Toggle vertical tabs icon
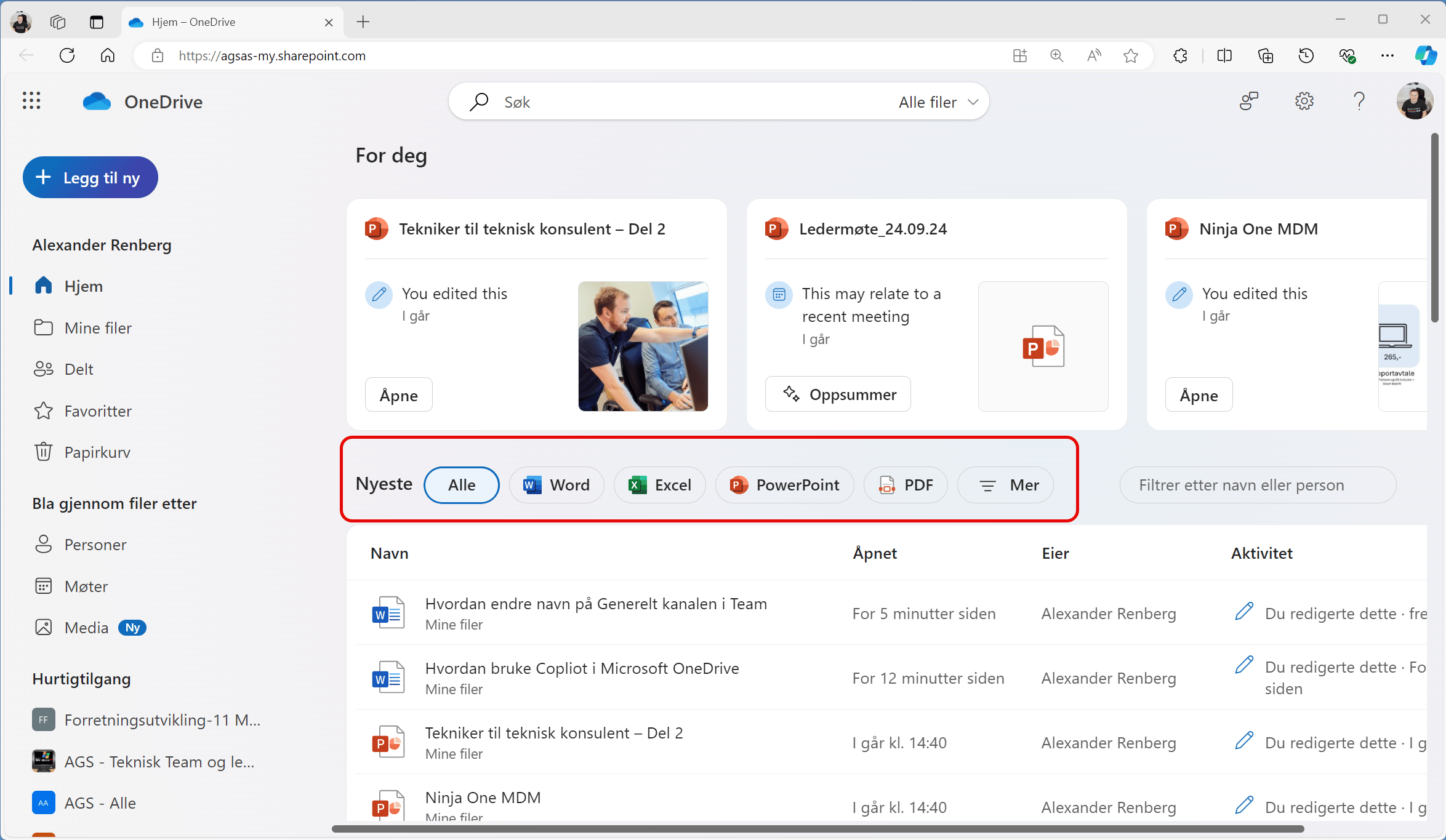This screenshot has height=840, width=1446. tap(97, 22)
